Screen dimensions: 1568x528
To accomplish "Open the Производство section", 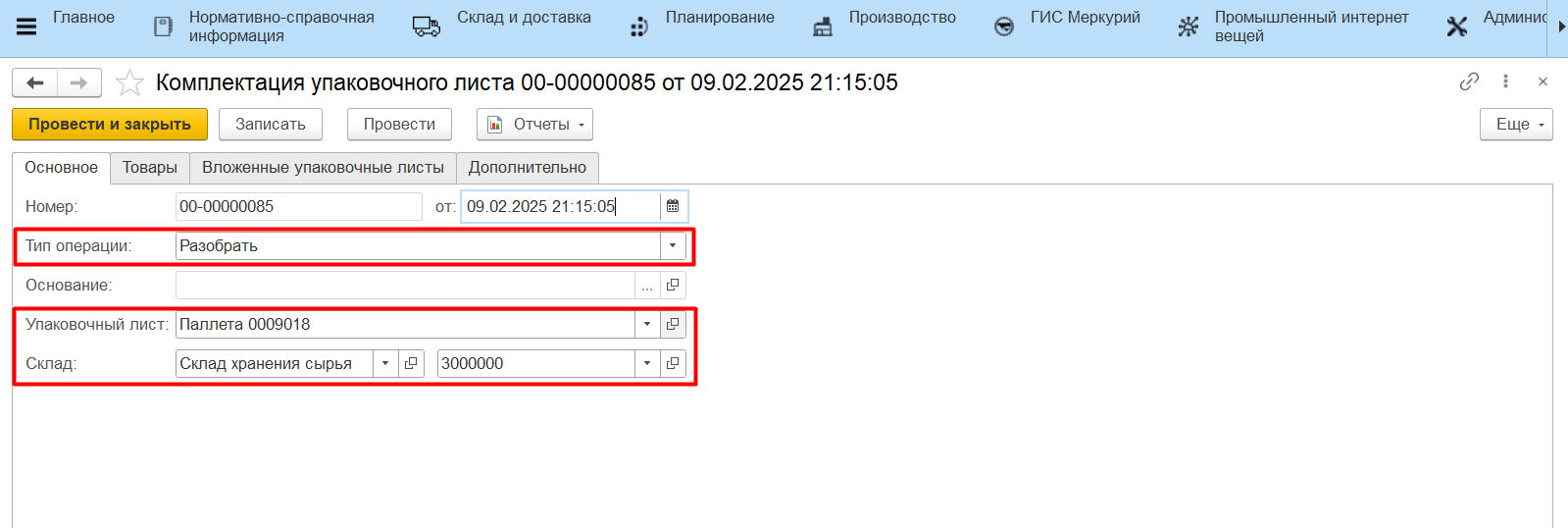I will pyautogui.click(x=902, y=18).
